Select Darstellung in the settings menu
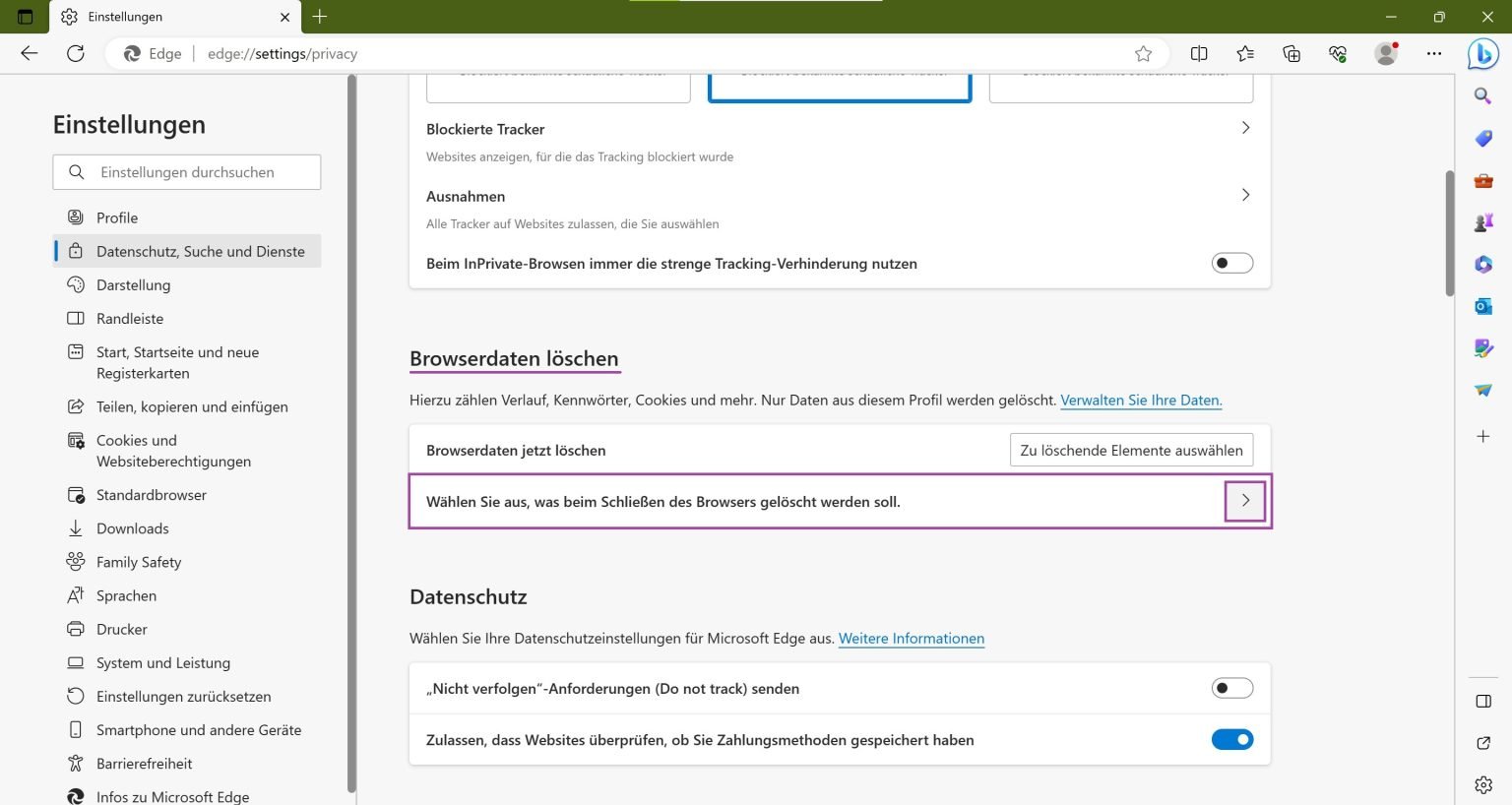 133,285
